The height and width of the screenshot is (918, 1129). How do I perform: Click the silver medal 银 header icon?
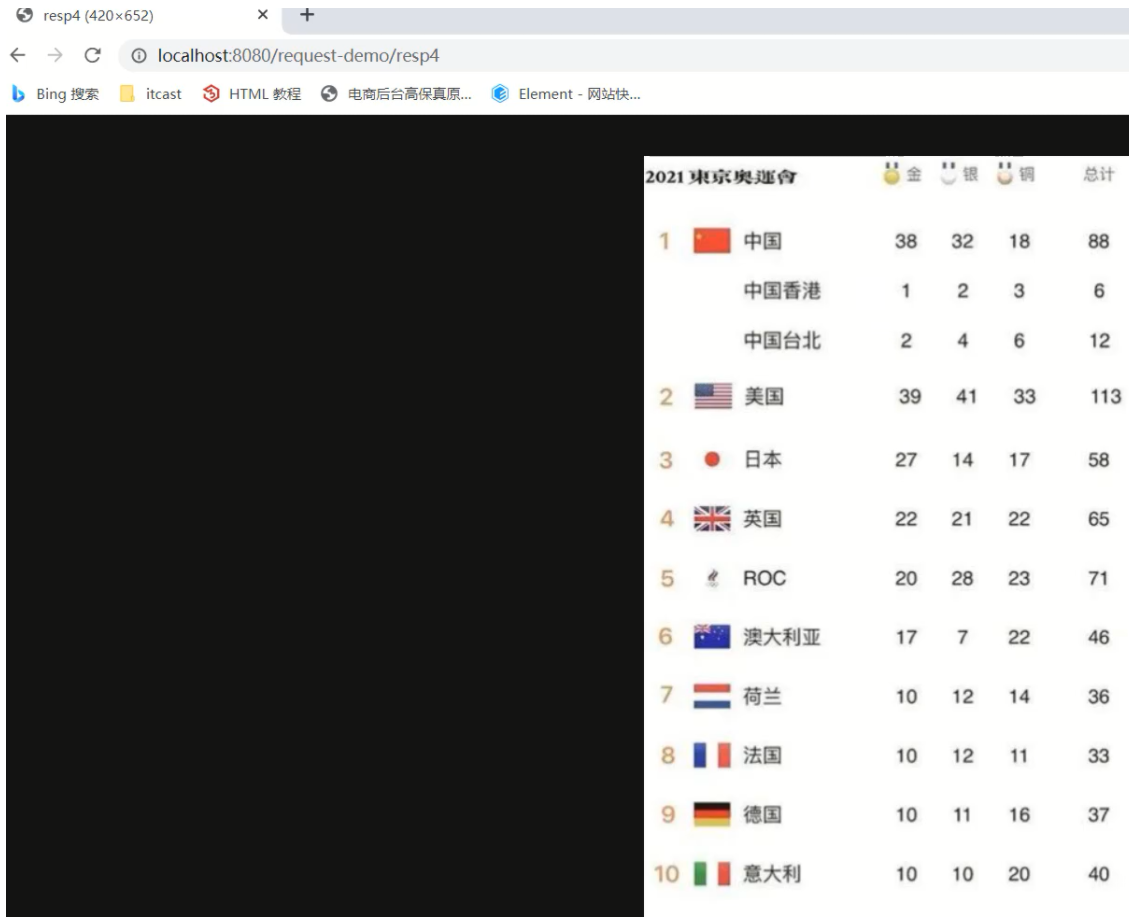(x=949, y=174)
